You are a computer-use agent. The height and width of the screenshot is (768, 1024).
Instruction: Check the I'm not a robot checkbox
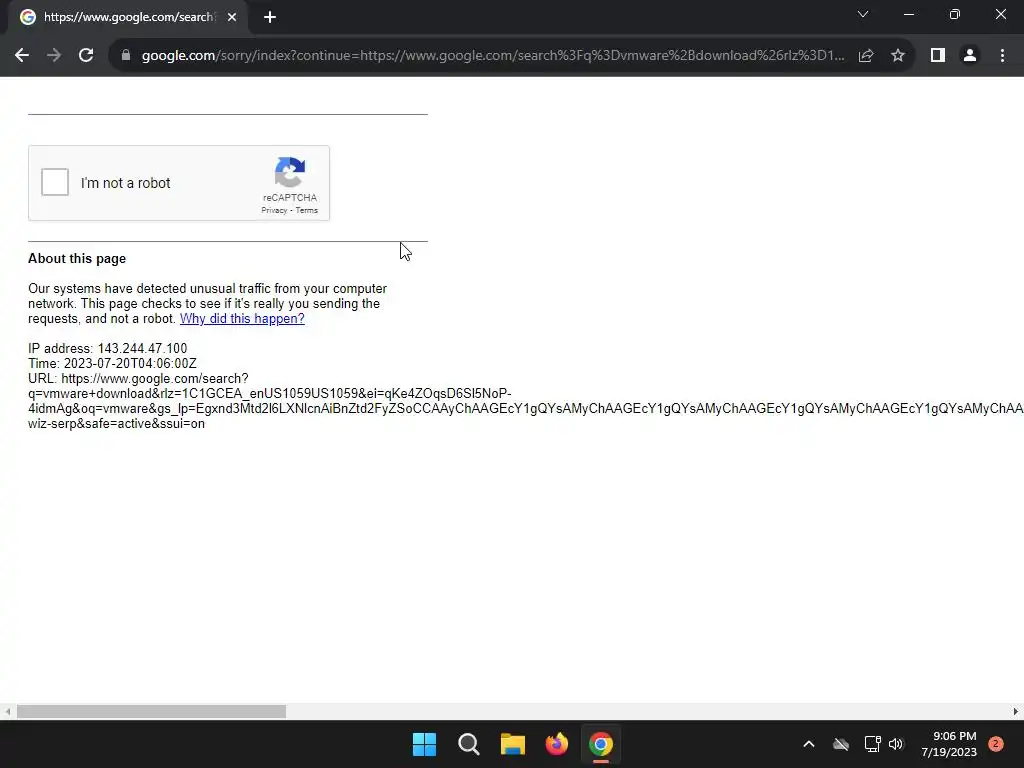tap(55, 182)
